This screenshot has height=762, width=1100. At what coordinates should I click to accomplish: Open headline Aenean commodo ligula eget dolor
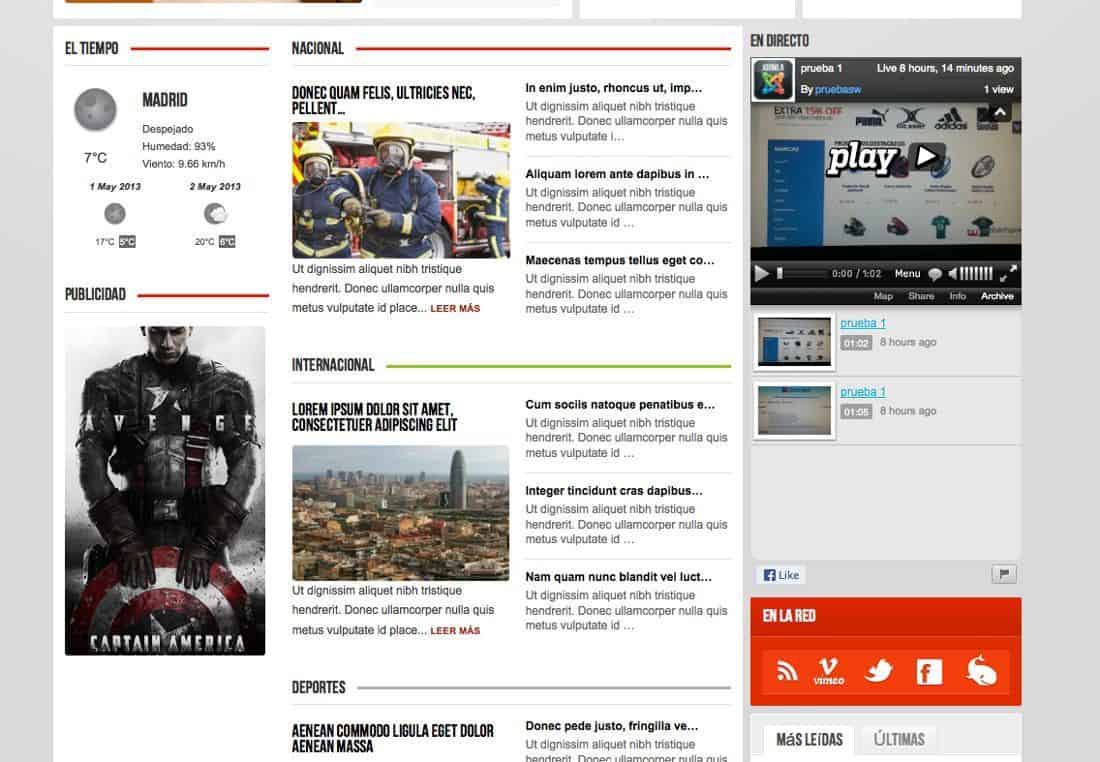pos(392,738)
